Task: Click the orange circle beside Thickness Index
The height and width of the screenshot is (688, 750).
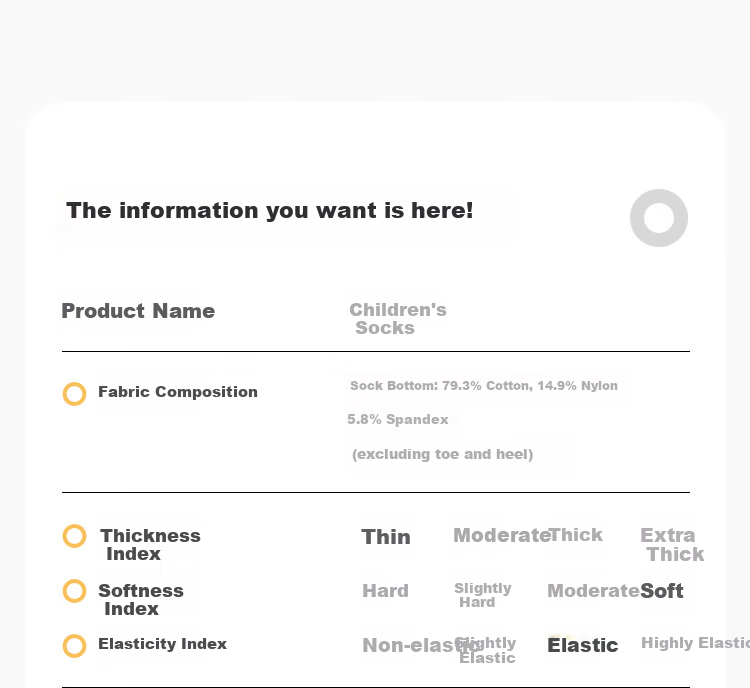Action: pyautogui.click(x=75, y=536)
